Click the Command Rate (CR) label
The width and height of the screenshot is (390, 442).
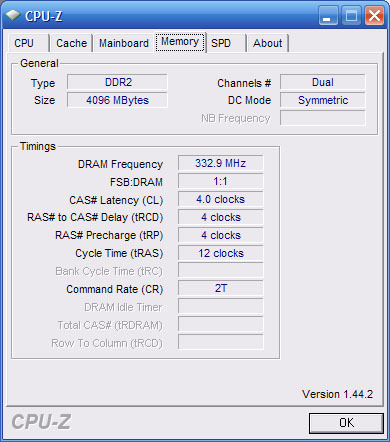click(x=115, y=289)
